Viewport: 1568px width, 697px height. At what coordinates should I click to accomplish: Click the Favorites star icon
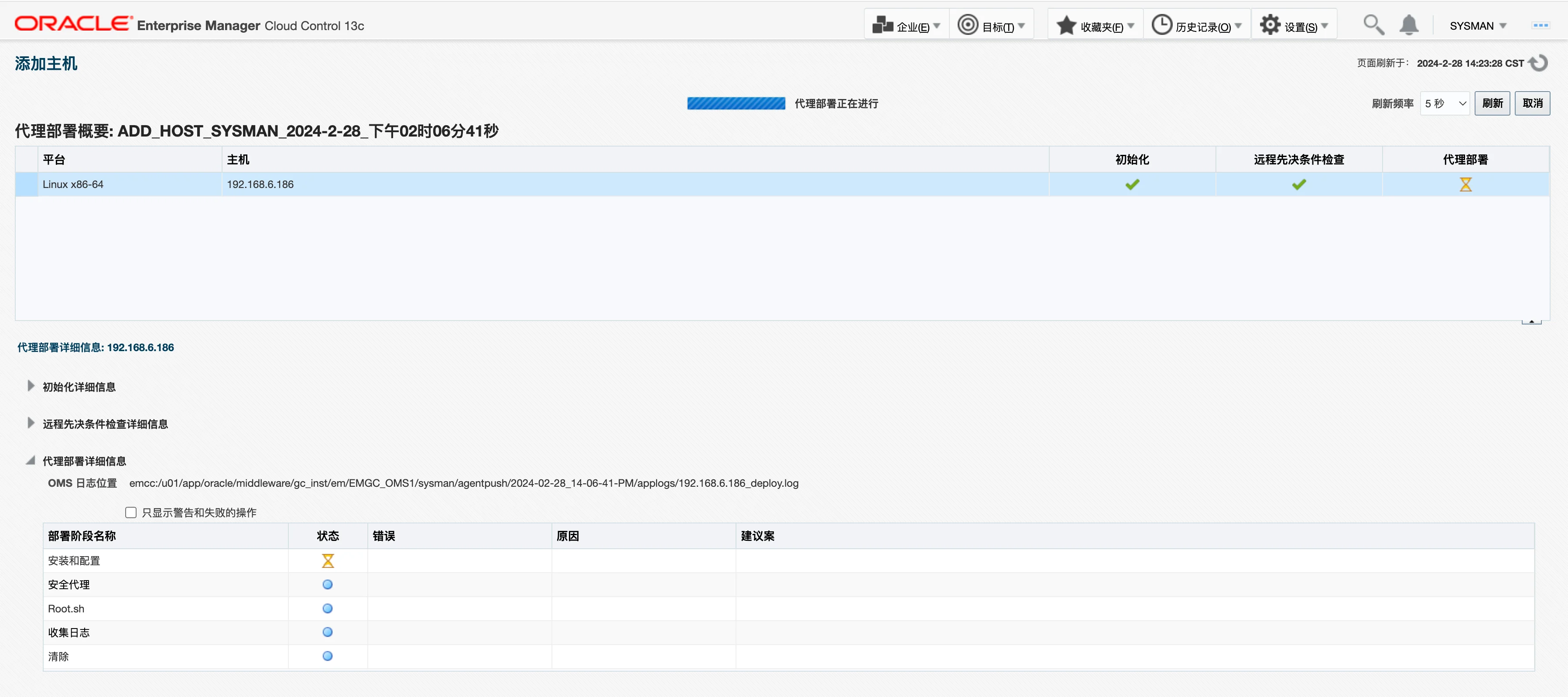coord(1066,25)
